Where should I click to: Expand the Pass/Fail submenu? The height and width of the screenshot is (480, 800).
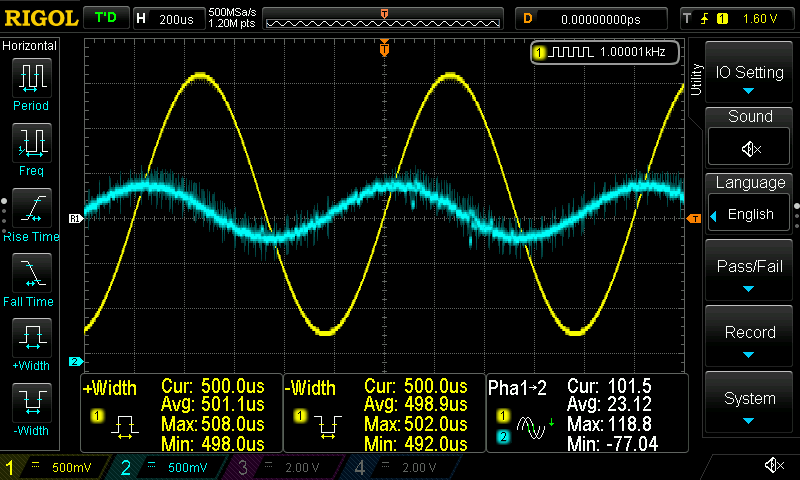(x=750, y=273)
